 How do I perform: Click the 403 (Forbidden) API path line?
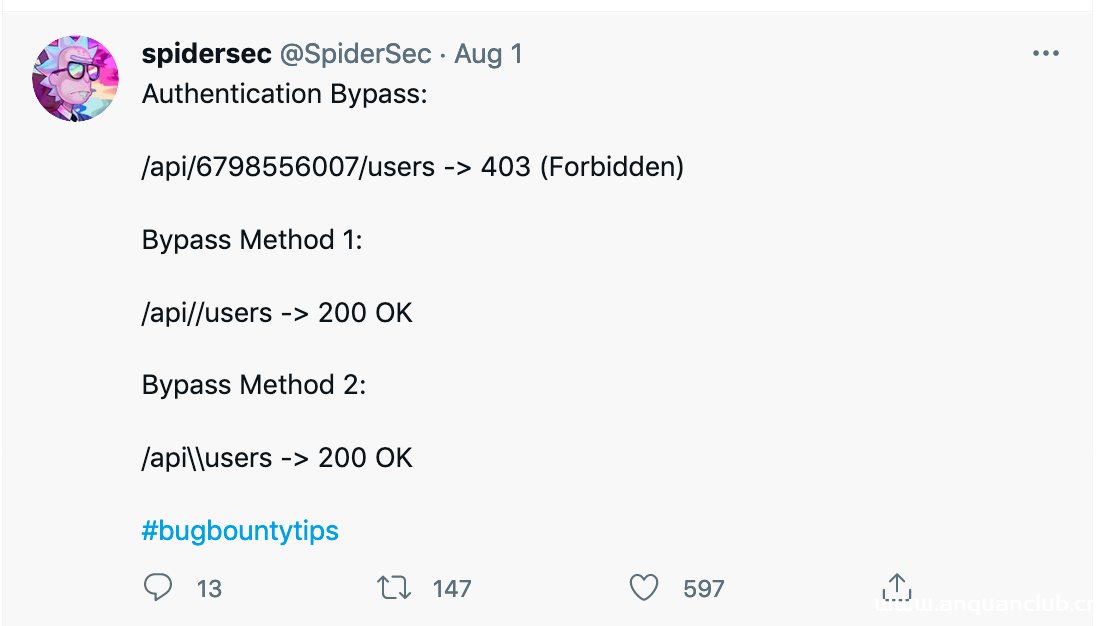[x=413, y=167]
